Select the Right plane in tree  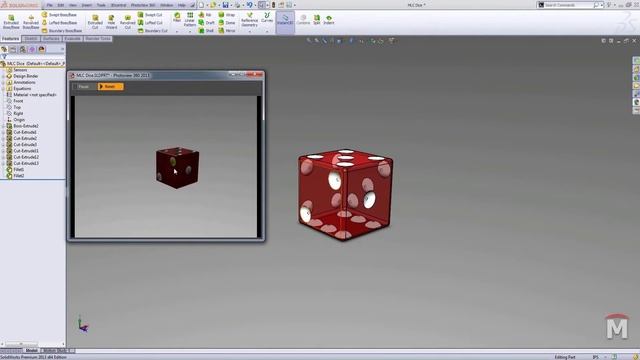[x=15, y=113]
